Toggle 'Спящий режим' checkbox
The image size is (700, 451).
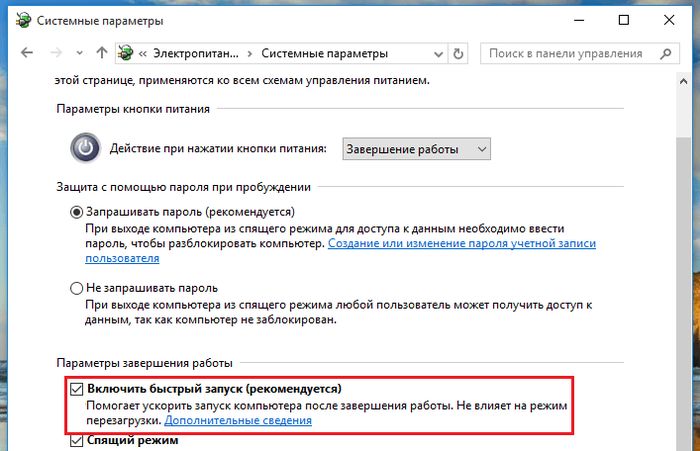tap(77, 443)
